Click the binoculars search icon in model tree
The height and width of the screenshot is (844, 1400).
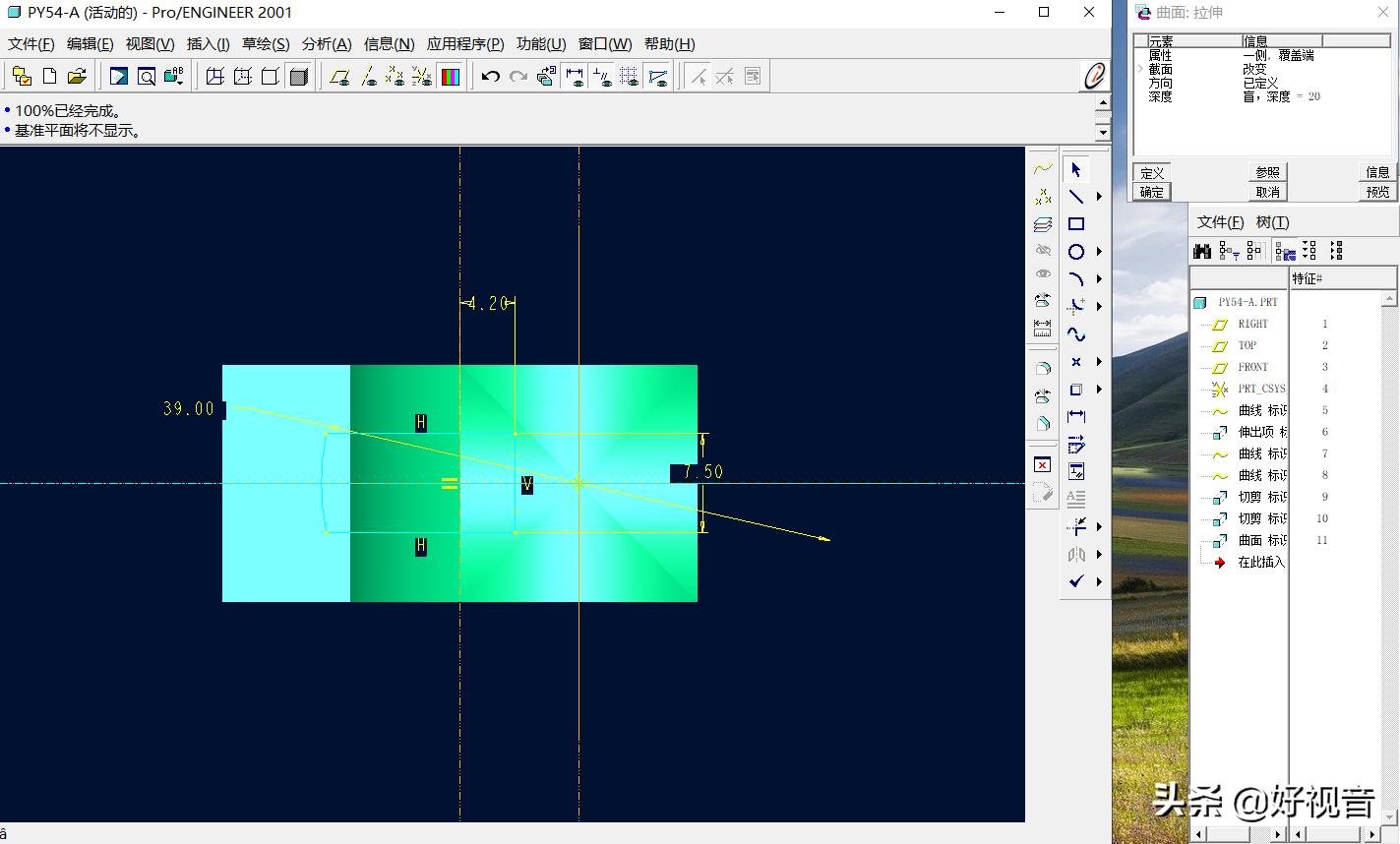coord(1202,252)
